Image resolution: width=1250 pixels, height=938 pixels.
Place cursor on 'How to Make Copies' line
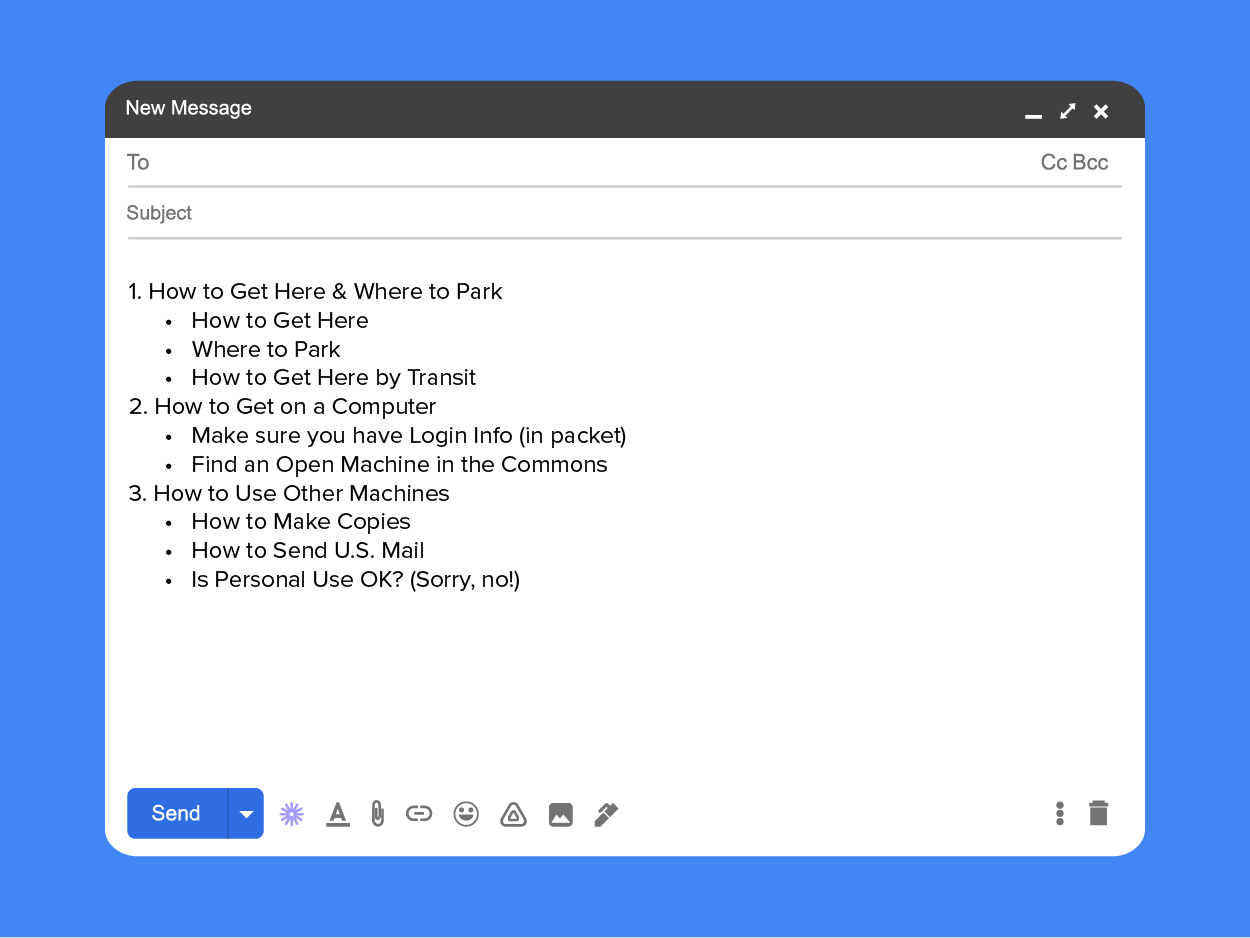pos(301,522)
